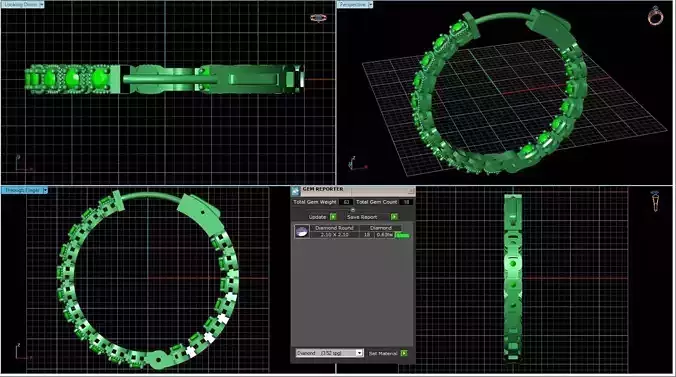676x377 pixels.
Task: Click the Total Gem Weight value field
Action: [346, 202]
